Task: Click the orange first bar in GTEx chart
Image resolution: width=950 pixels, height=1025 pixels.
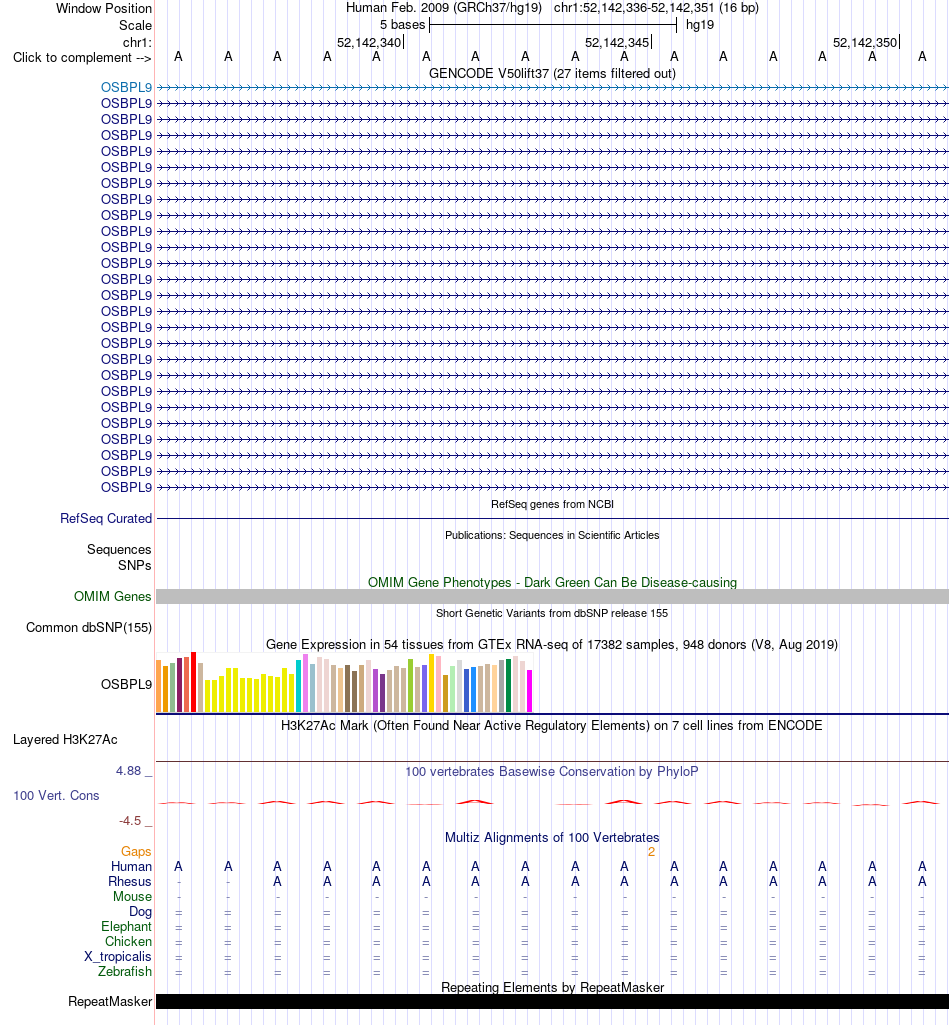Action: [x=159, y=686]
